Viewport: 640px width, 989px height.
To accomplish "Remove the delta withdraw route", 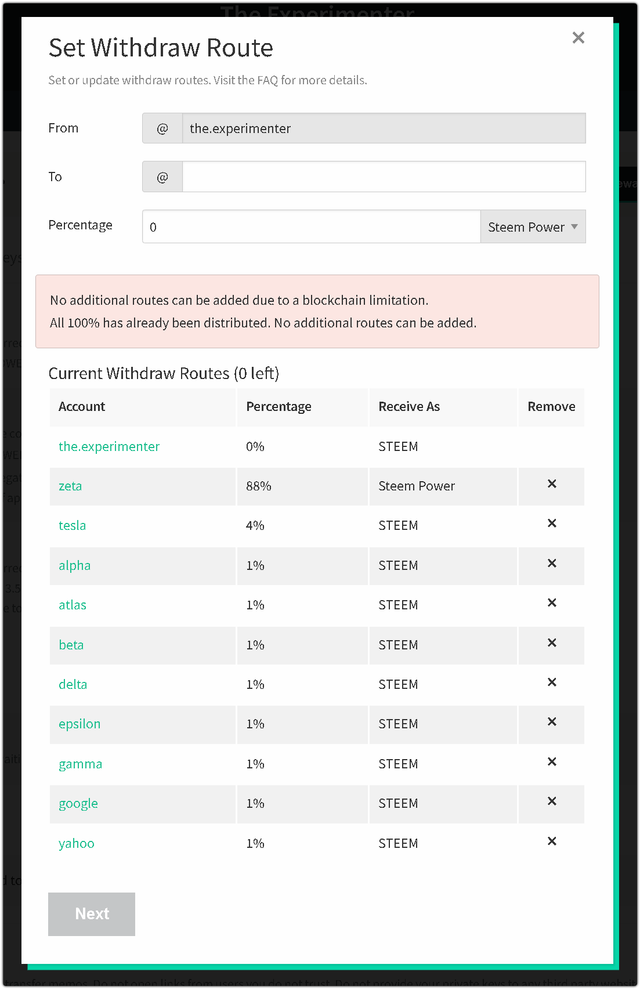I will pyautogui.click(x=551, y=683).
